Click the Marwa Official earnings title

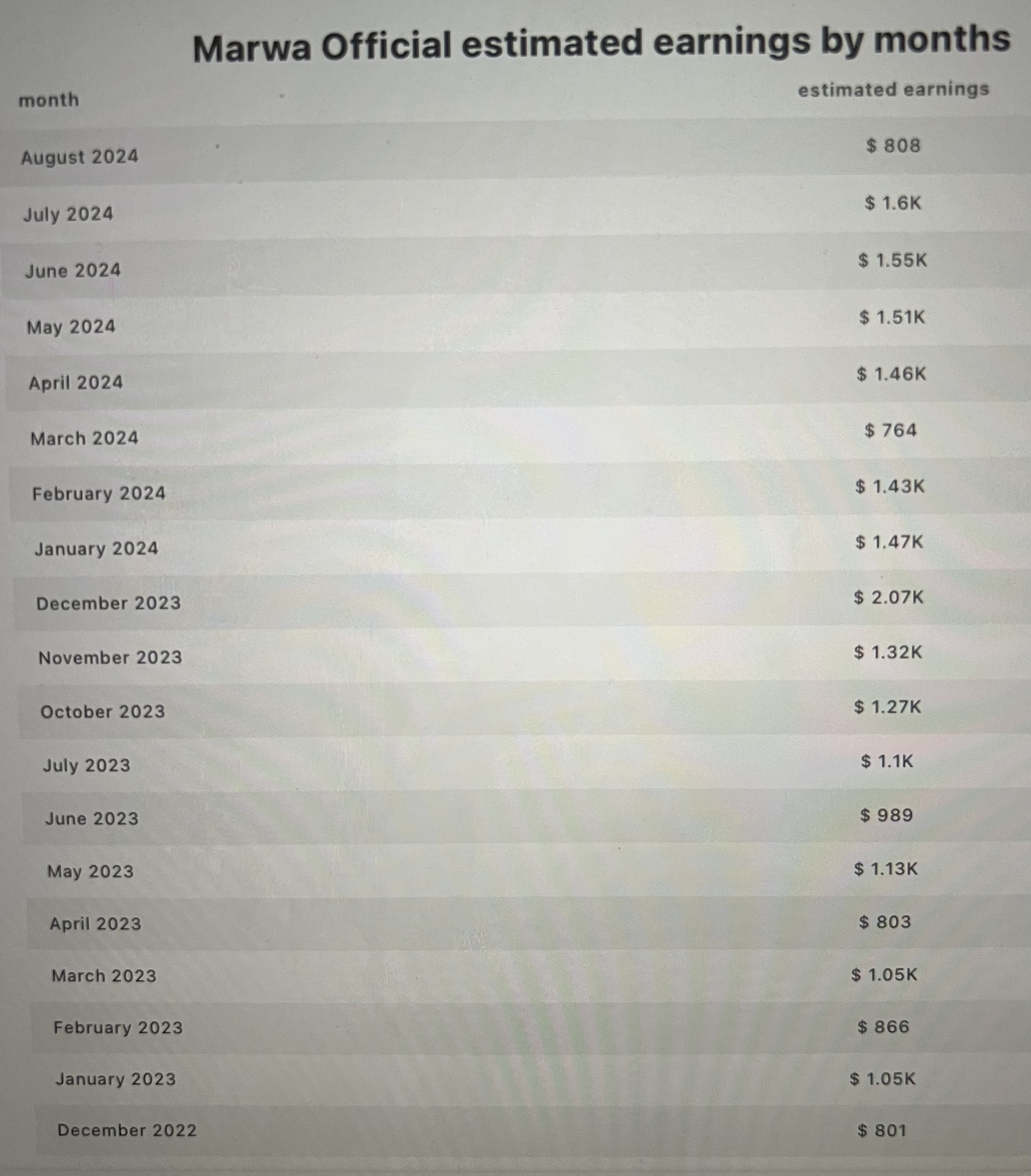[601, 44]
